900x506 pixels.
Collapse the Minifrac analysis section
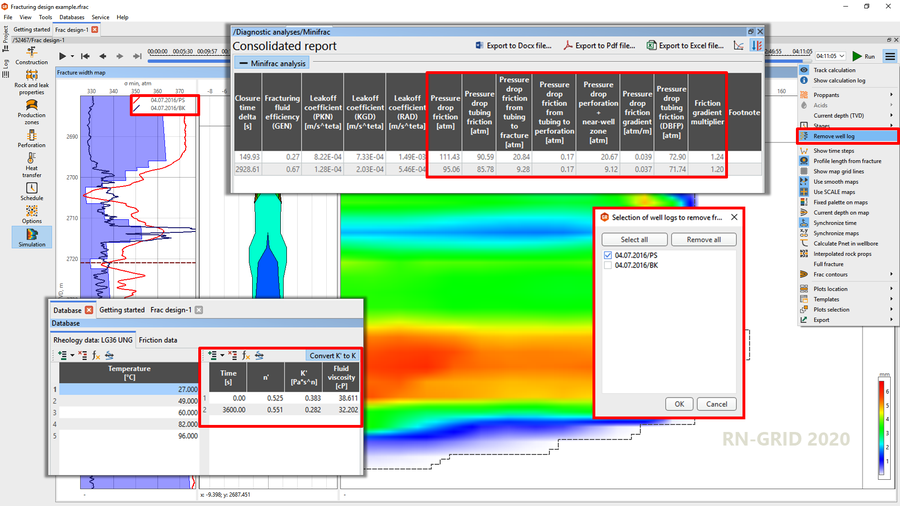(x=243, y=63)
